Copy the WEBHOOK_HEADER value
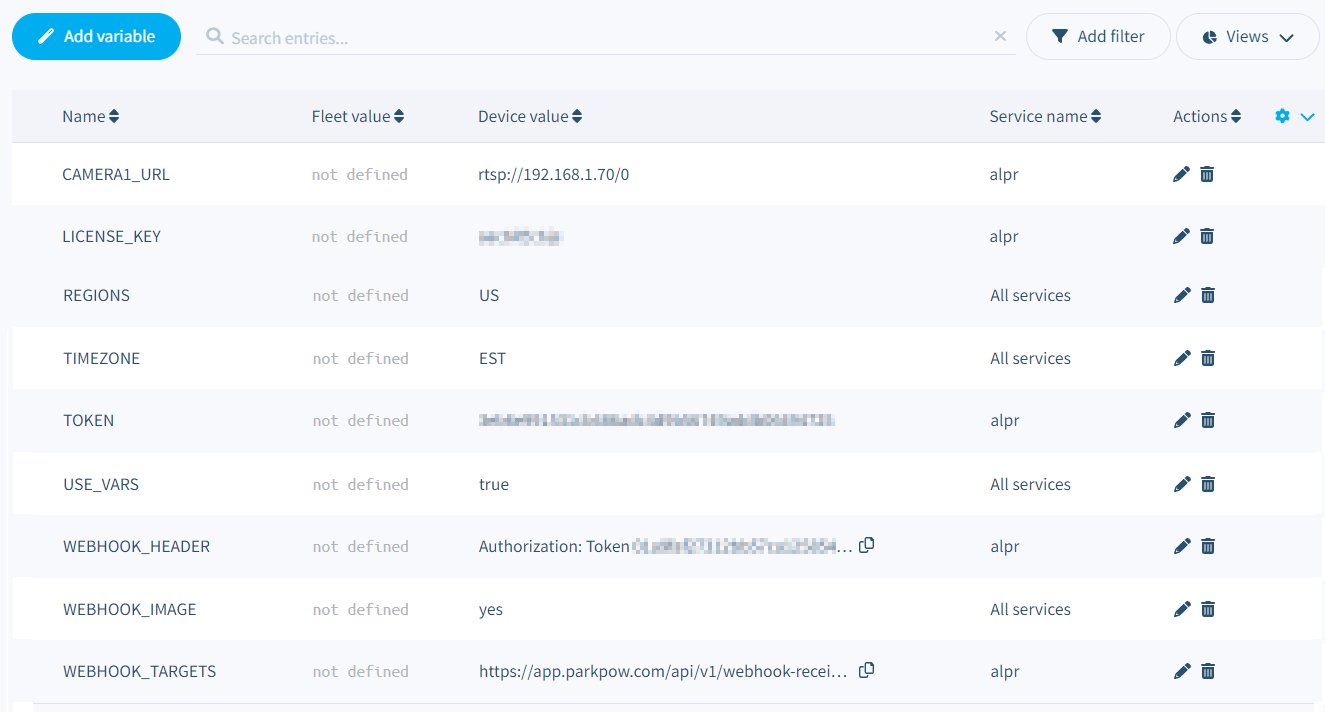The image size is (1325, 712). [x=866, y=545]
